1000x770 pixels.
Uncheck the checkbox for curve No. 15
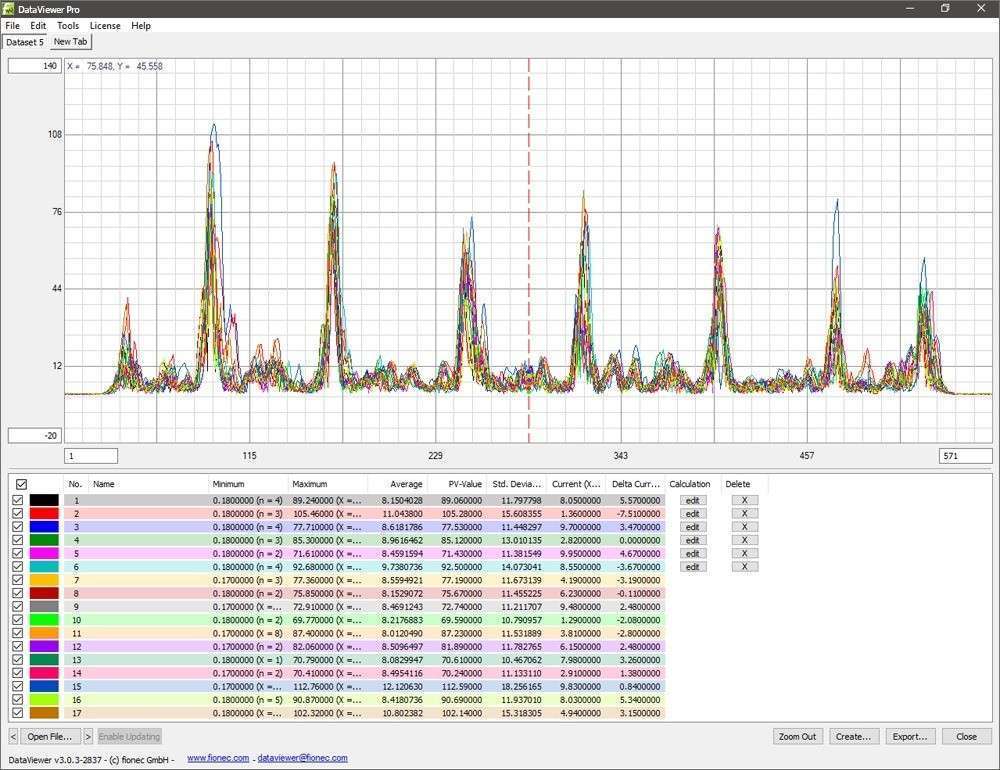click(x=17, y=686)
